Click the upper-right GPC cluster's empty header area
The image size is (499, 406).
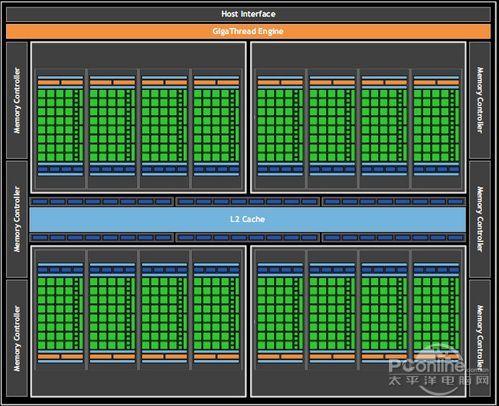(358, 55)
